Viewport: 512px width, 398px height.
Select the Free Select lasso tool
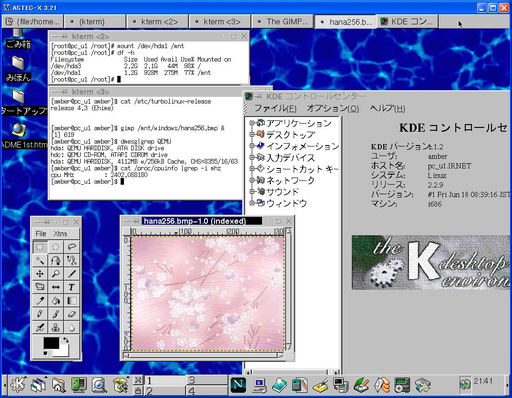point(71,247)
